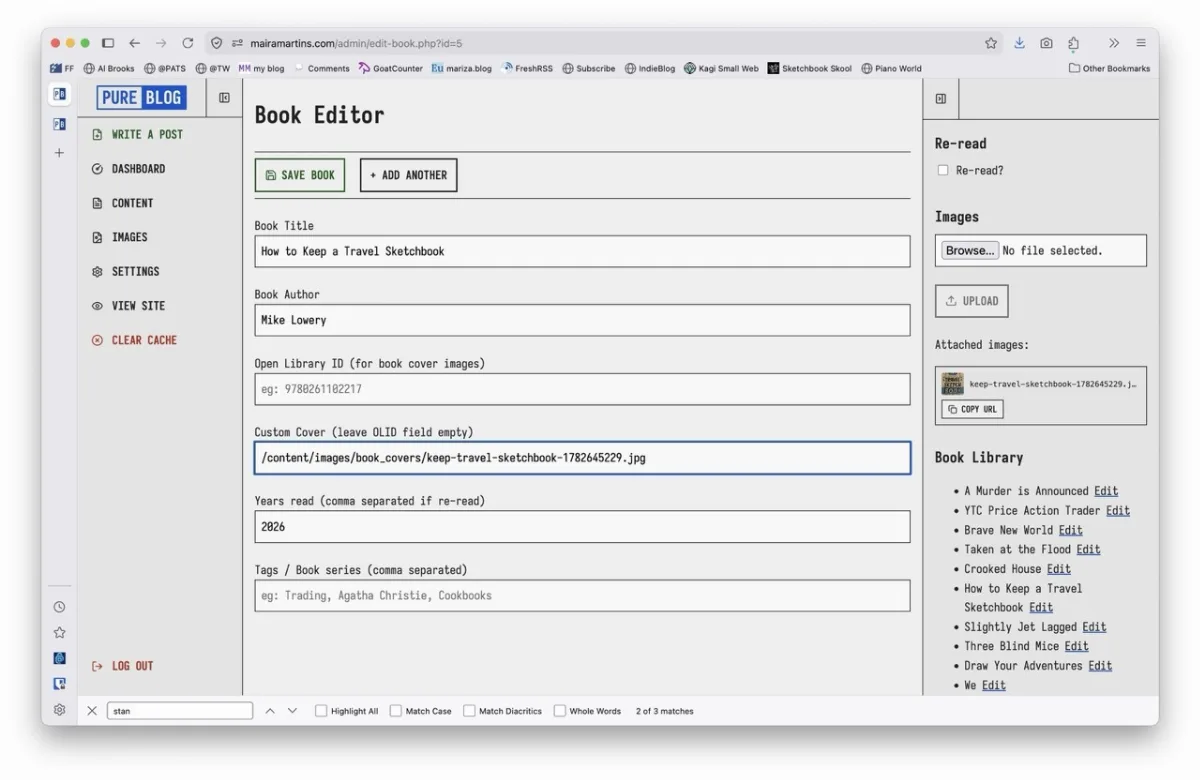1200x780 pixels.
Task: Edit A Murder is Announced
Action: point(1106,491)
